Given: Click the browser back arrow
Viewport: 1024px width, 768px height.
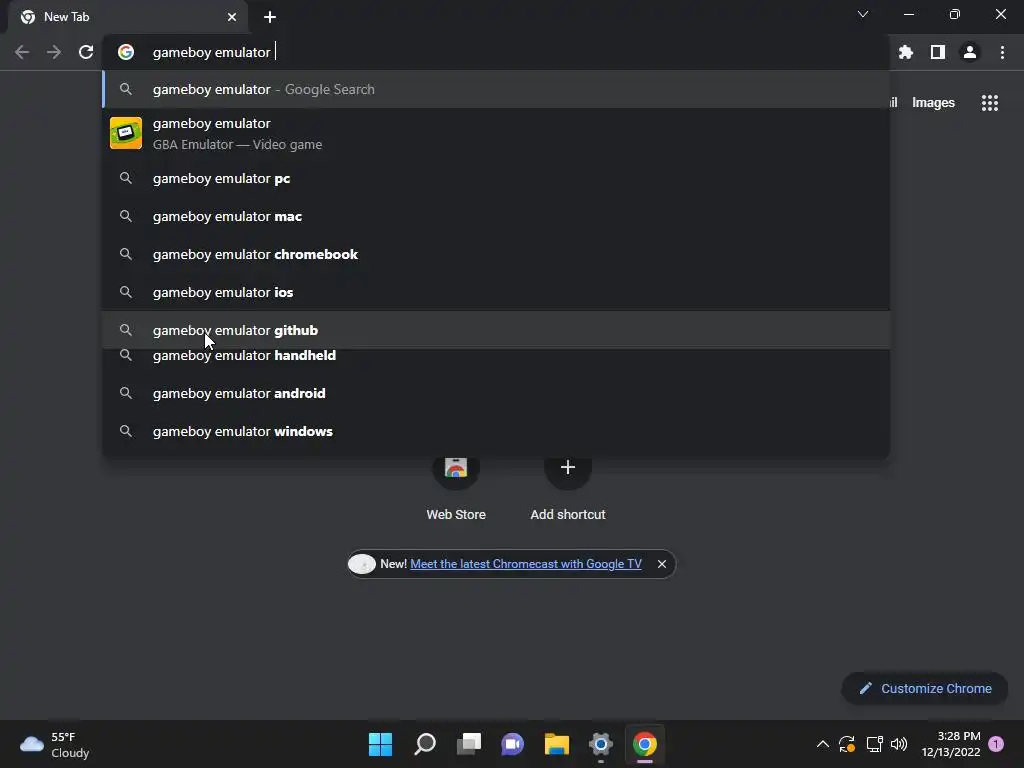Looking at the screenshot, I should coord(22,52).
